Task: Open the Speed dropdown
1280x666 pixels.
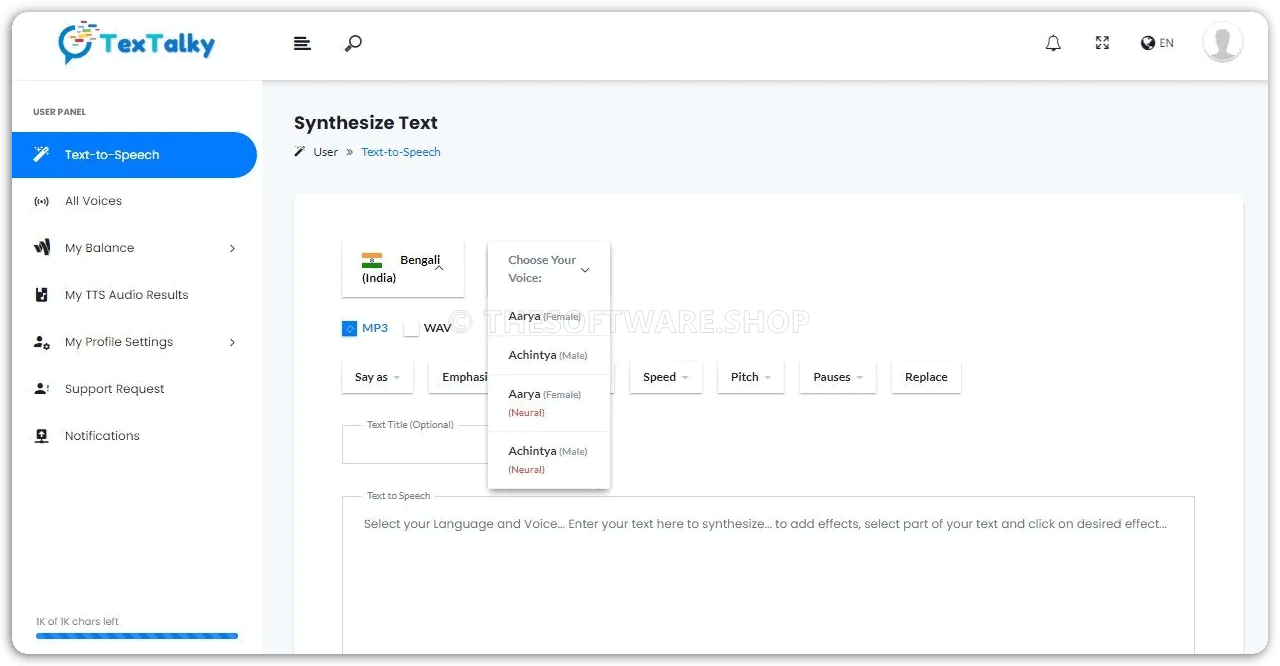Action: [x=666, y=377]
